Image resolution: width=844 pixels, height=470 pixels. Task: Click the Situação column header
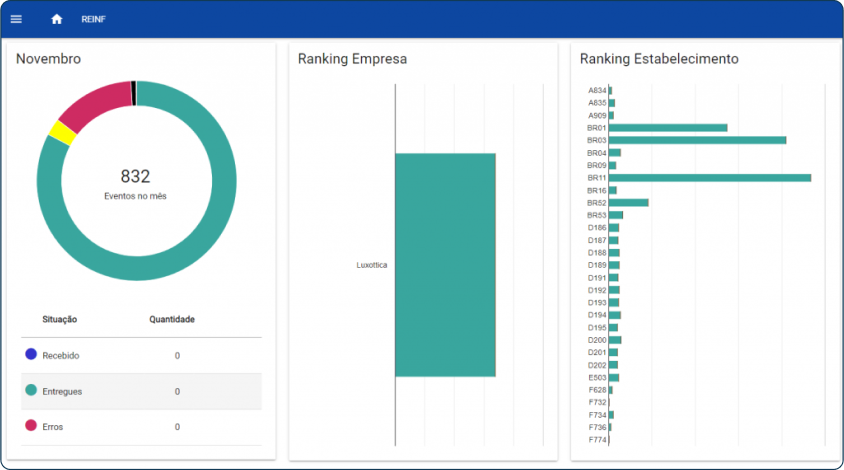coord(60,320)
